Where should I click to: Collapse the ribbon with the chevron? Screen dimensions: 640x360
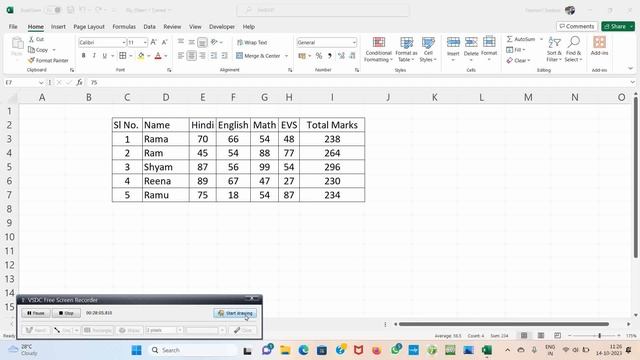631,68
